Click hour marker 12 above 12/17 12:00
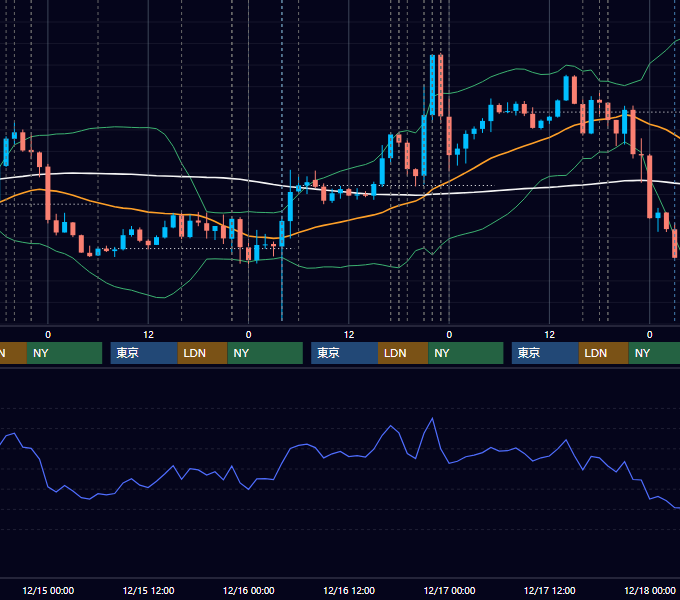This screenshot has height=600, width=680. coord(549,335)
